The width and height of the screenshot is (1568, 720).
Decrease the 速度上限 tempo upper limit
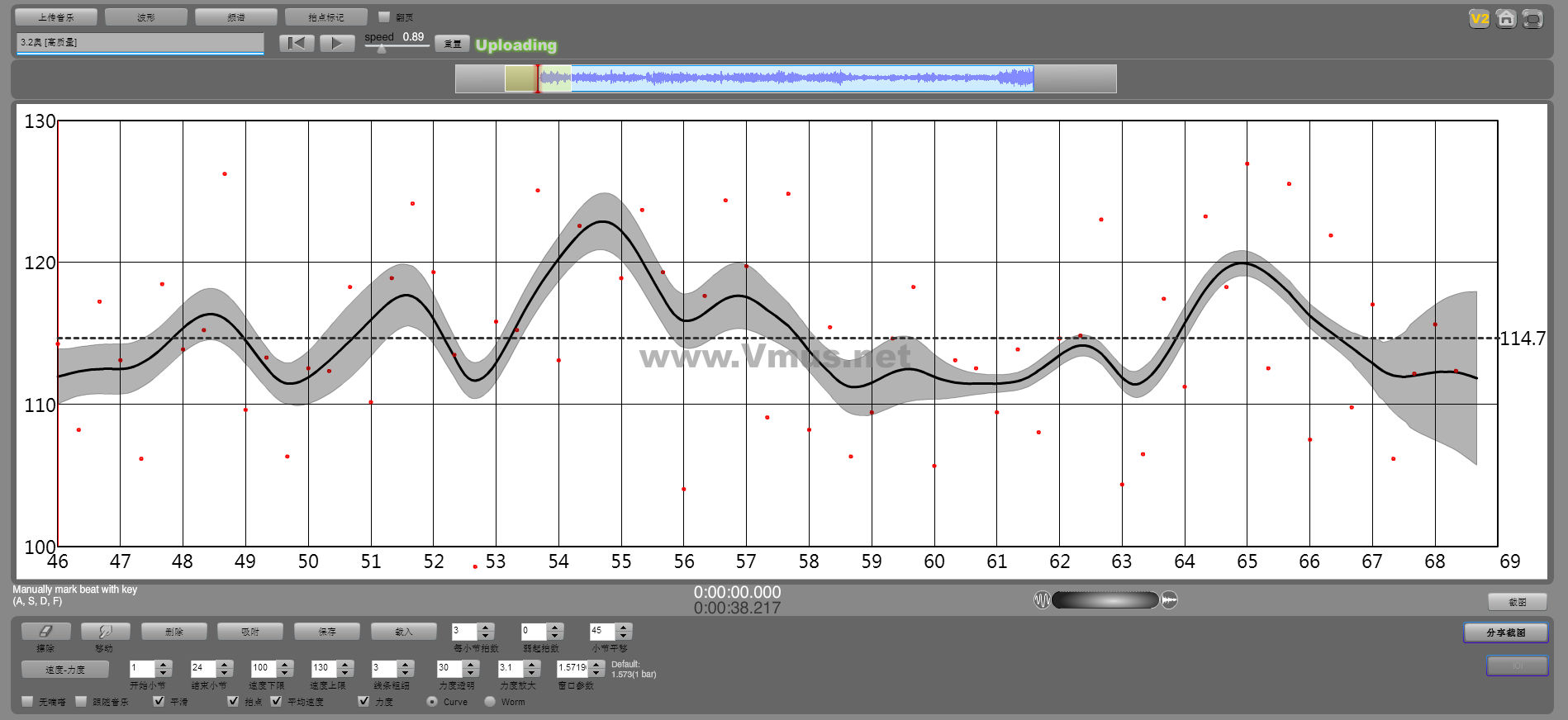point(345,672)
